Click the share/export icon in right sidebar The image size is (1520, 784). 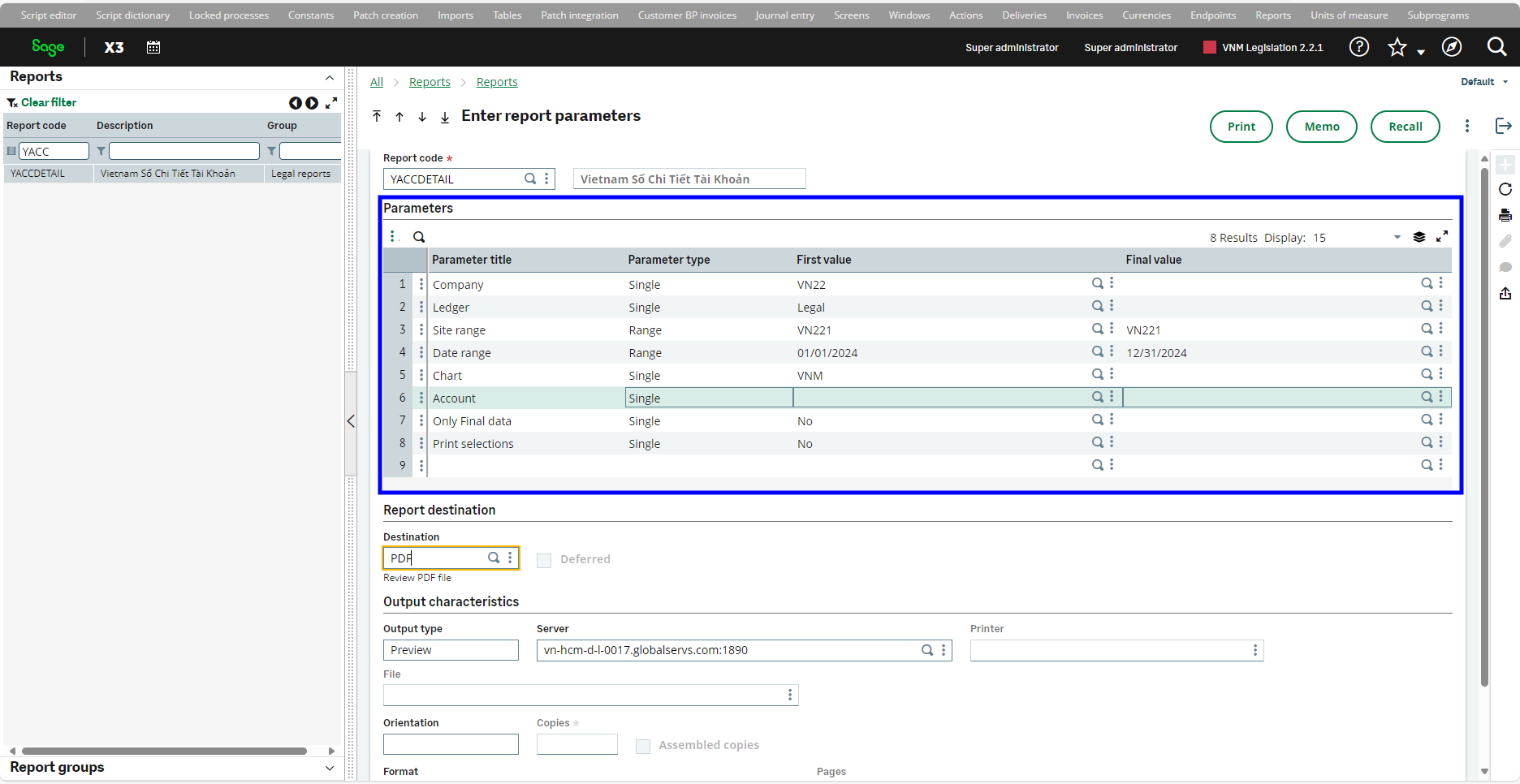click(1505, 293)
